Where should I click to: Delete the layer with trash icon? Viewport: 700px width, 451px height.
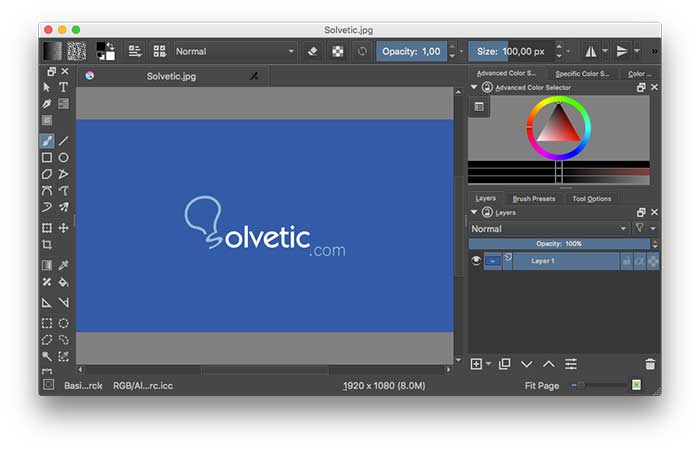point(650,364)
